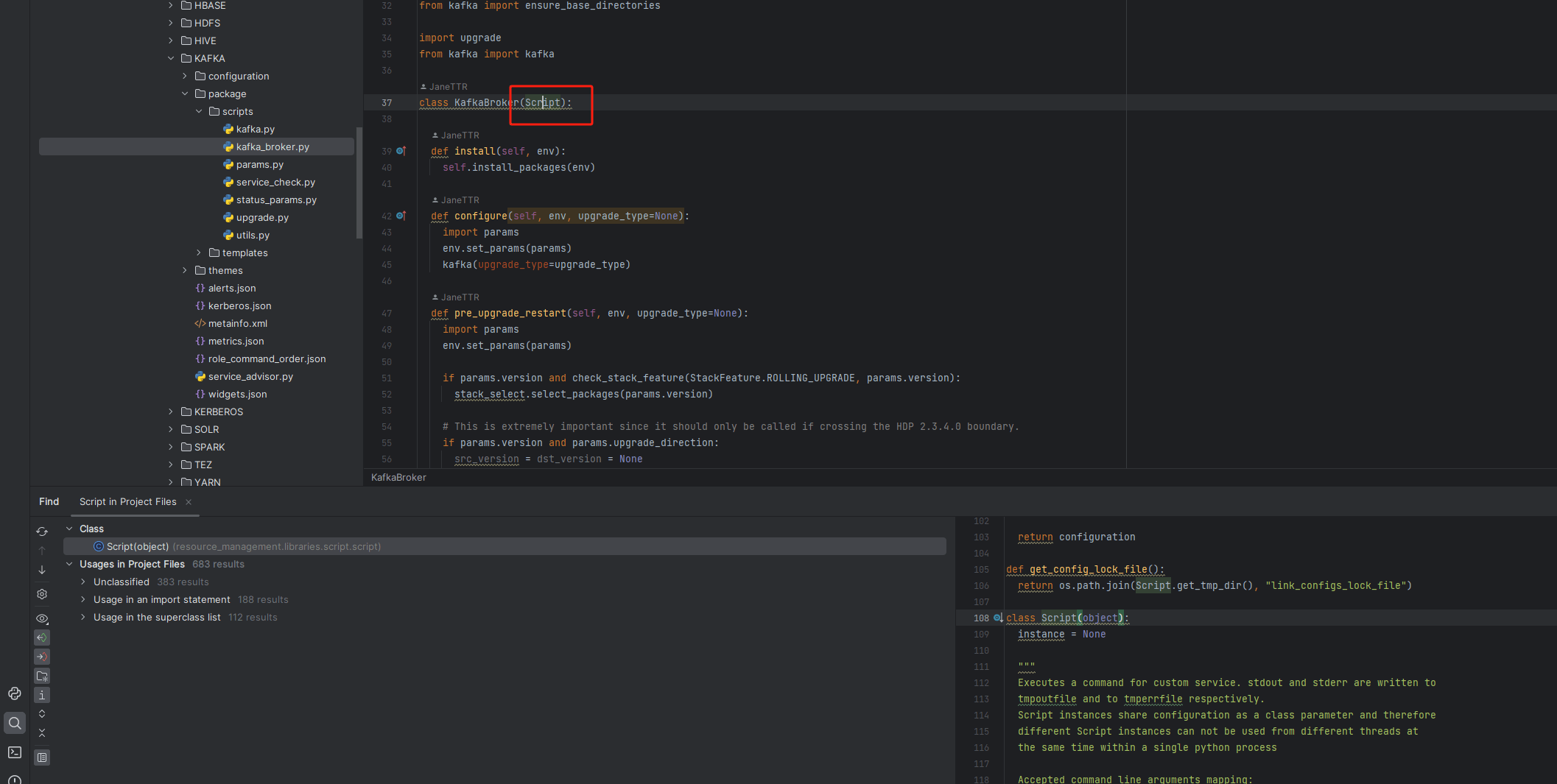Screen dimensions: 1557x784
Task: Toggle show write access (red arrow) filter
Action: pos(42,657)
